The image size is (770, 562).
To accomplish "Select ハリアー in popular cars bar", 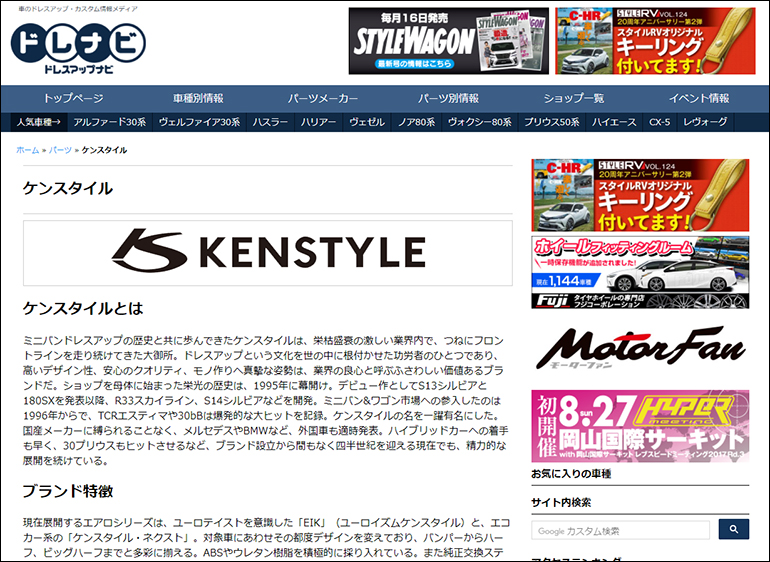I will (318, 122).
